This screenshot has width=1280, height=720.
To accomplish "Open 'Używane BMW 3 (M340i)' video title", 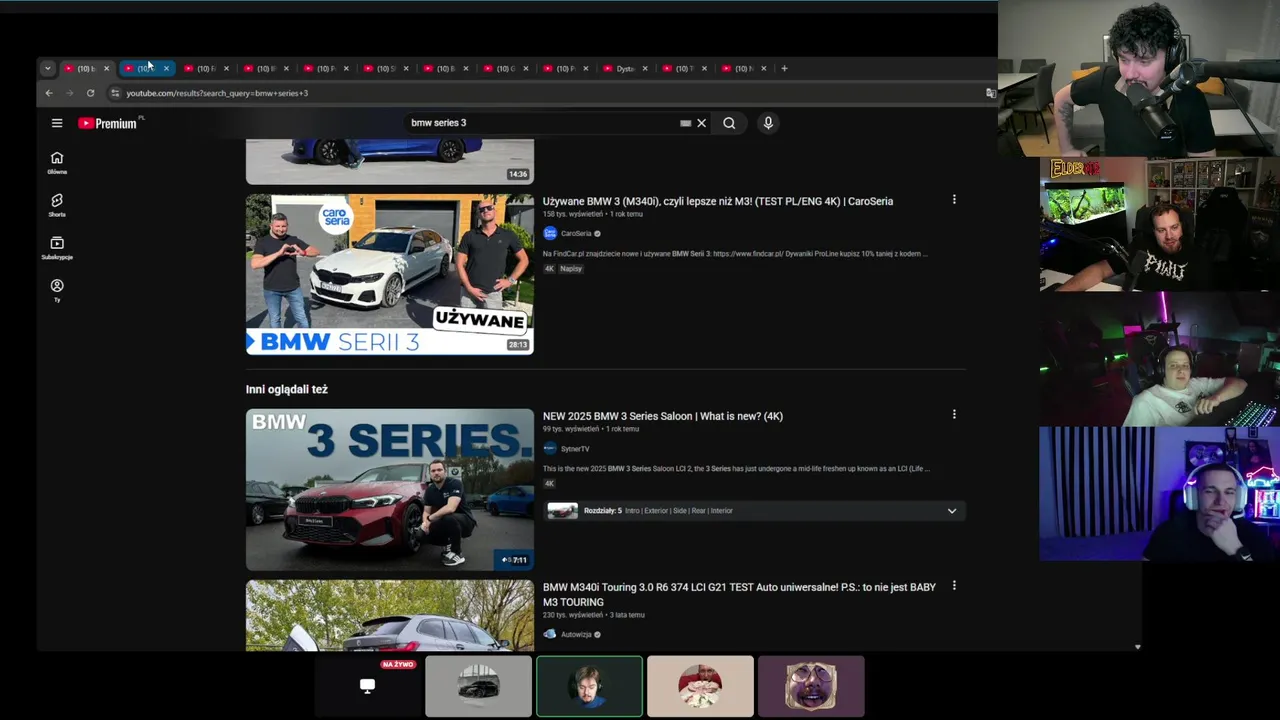I will click(x=718, y=201).
